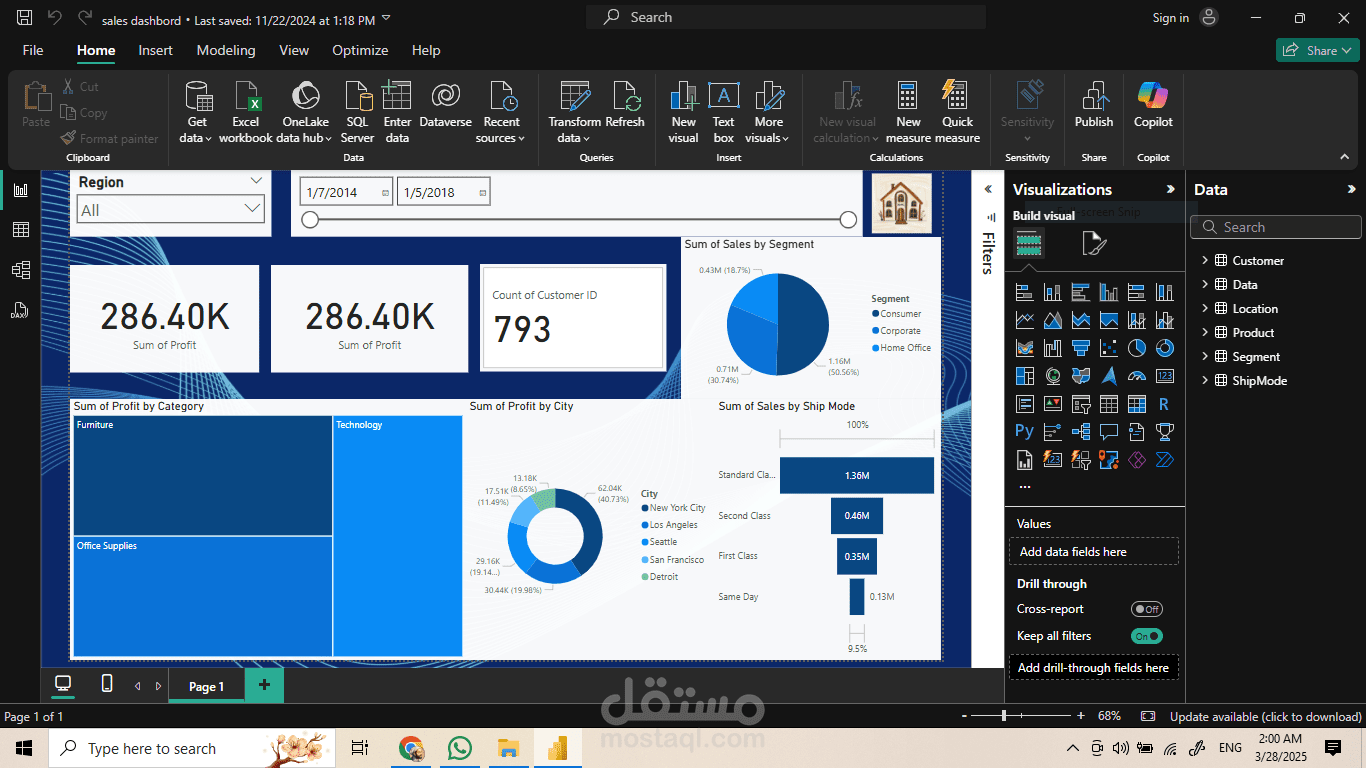The height and width of the screenshot is (768, 1366).
Task: Expand the Filters pane chevron
Action: [x=988, y=189]
